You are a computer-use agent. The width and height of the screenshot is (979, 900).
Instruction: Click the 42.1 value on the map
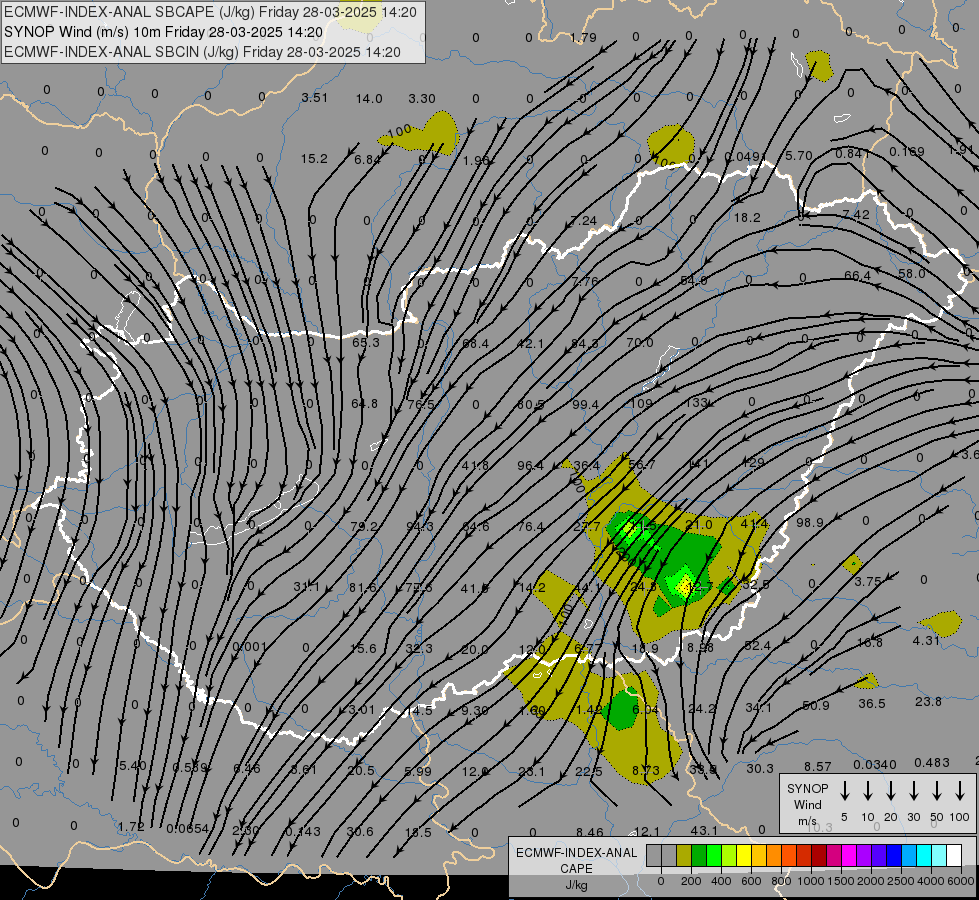[531, 344]
